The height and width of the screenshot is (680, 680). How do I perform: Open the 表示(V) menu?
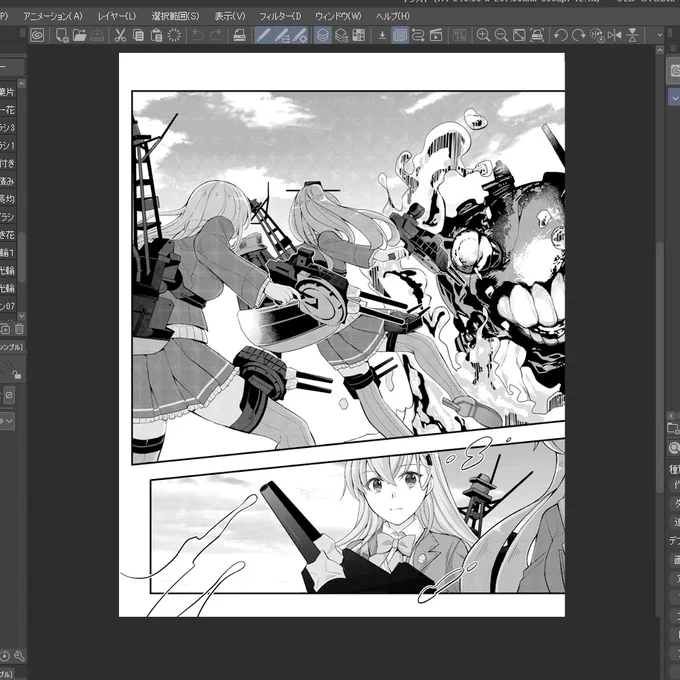(230, 16)
